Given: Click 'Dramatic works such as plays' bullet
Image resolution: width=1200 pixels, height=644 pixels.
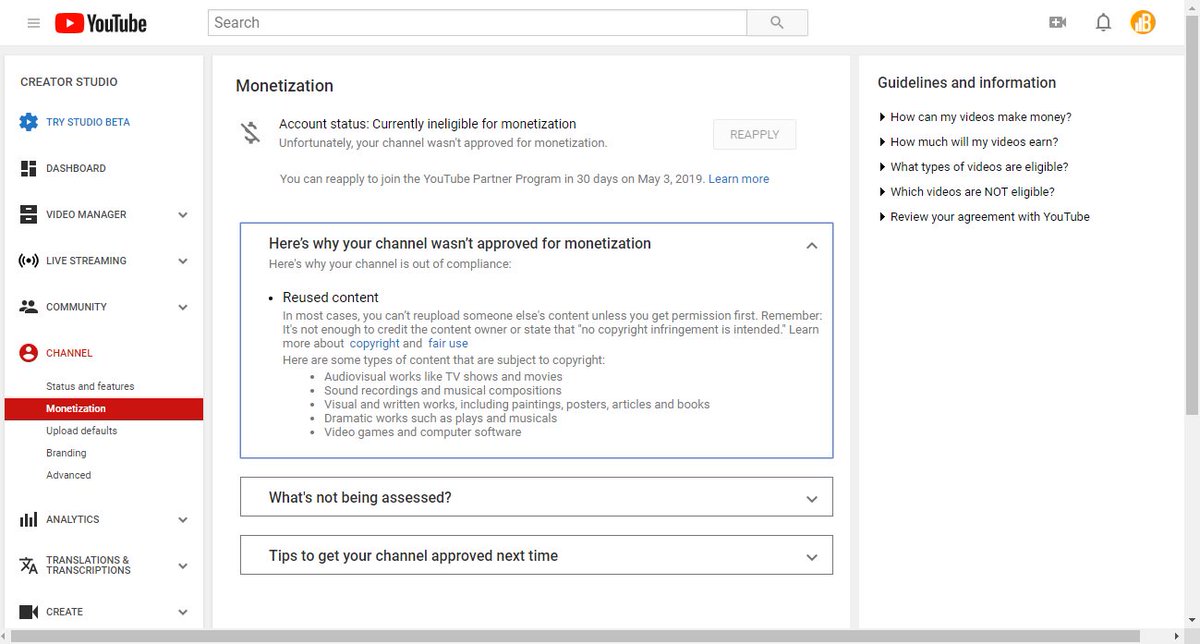Looking at the screenshot, I should pos(441,418).
